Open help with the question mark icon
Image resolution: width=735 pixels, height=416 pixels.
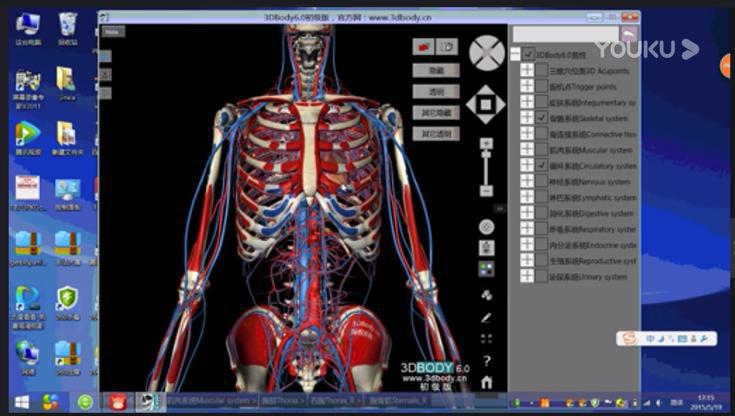pyautogui.click(x=487, y=361)
